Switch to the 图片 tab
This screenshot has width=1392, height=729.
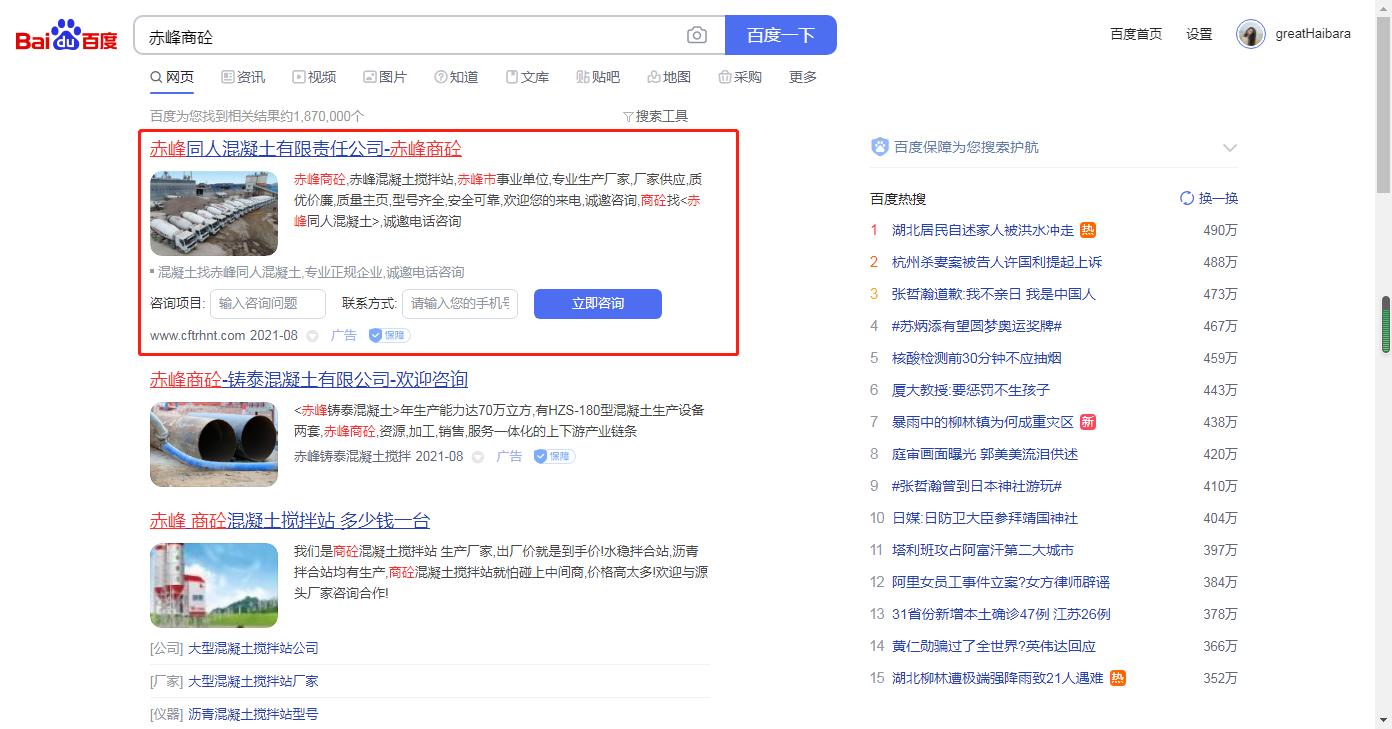click(385, 77)
